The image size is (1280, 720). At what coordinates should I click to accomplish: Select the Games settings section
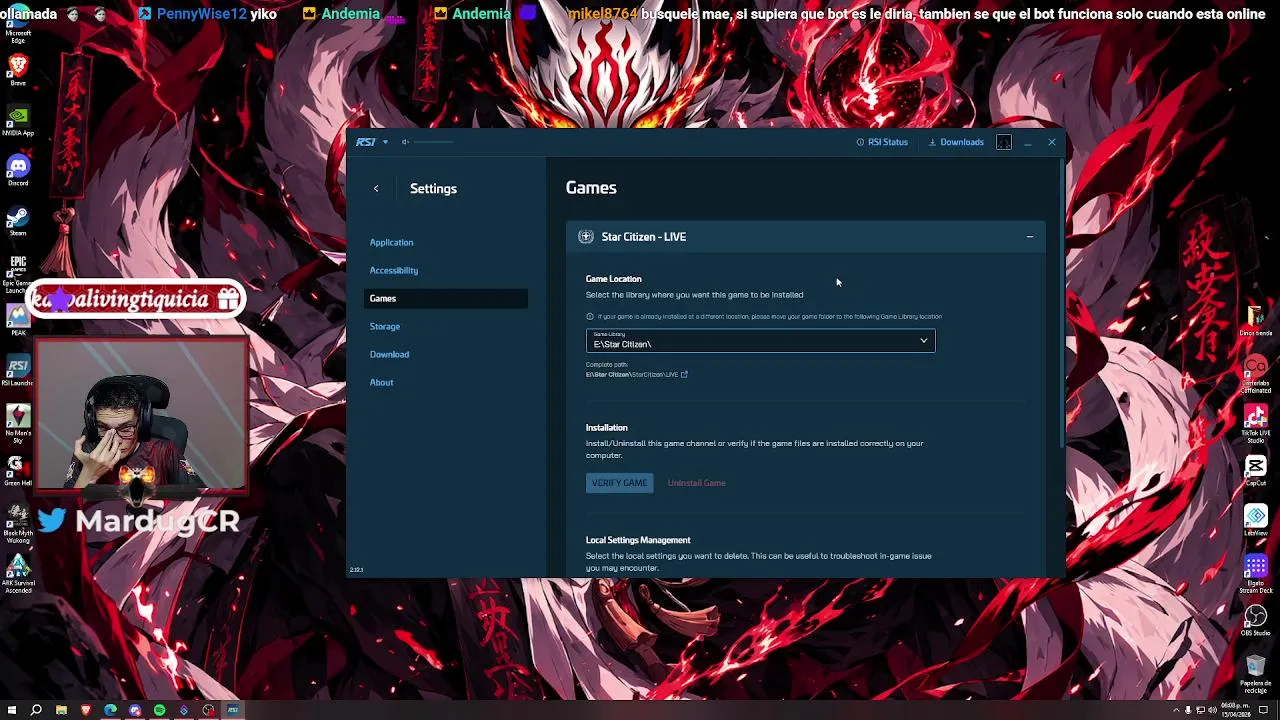(446, 298)
